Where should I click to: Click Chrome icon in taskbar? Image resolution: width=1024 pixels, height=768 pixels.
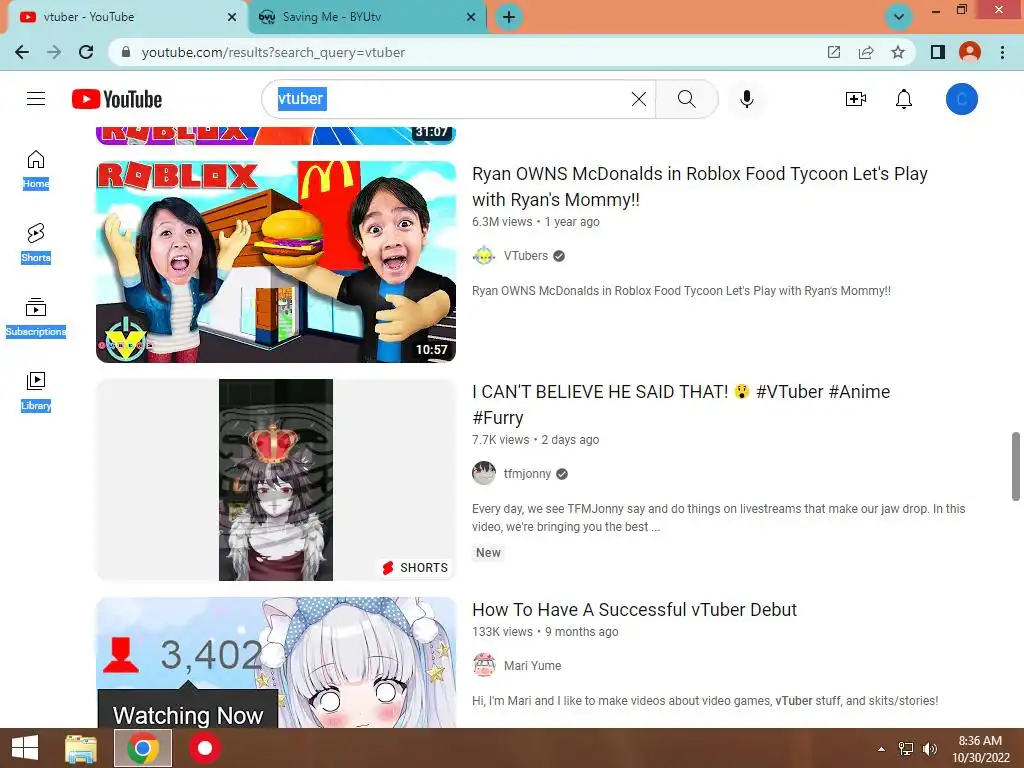[143, 748]
